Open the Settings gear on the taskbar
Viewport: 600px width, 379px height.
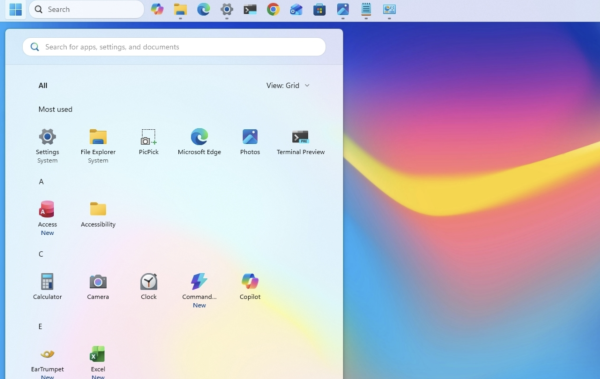pos(227,9)
